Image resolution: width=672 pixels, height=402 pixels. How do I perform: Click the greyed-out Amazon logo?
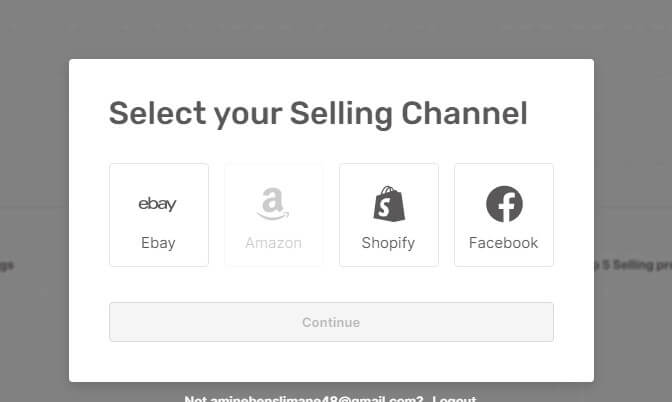point(273,204)
